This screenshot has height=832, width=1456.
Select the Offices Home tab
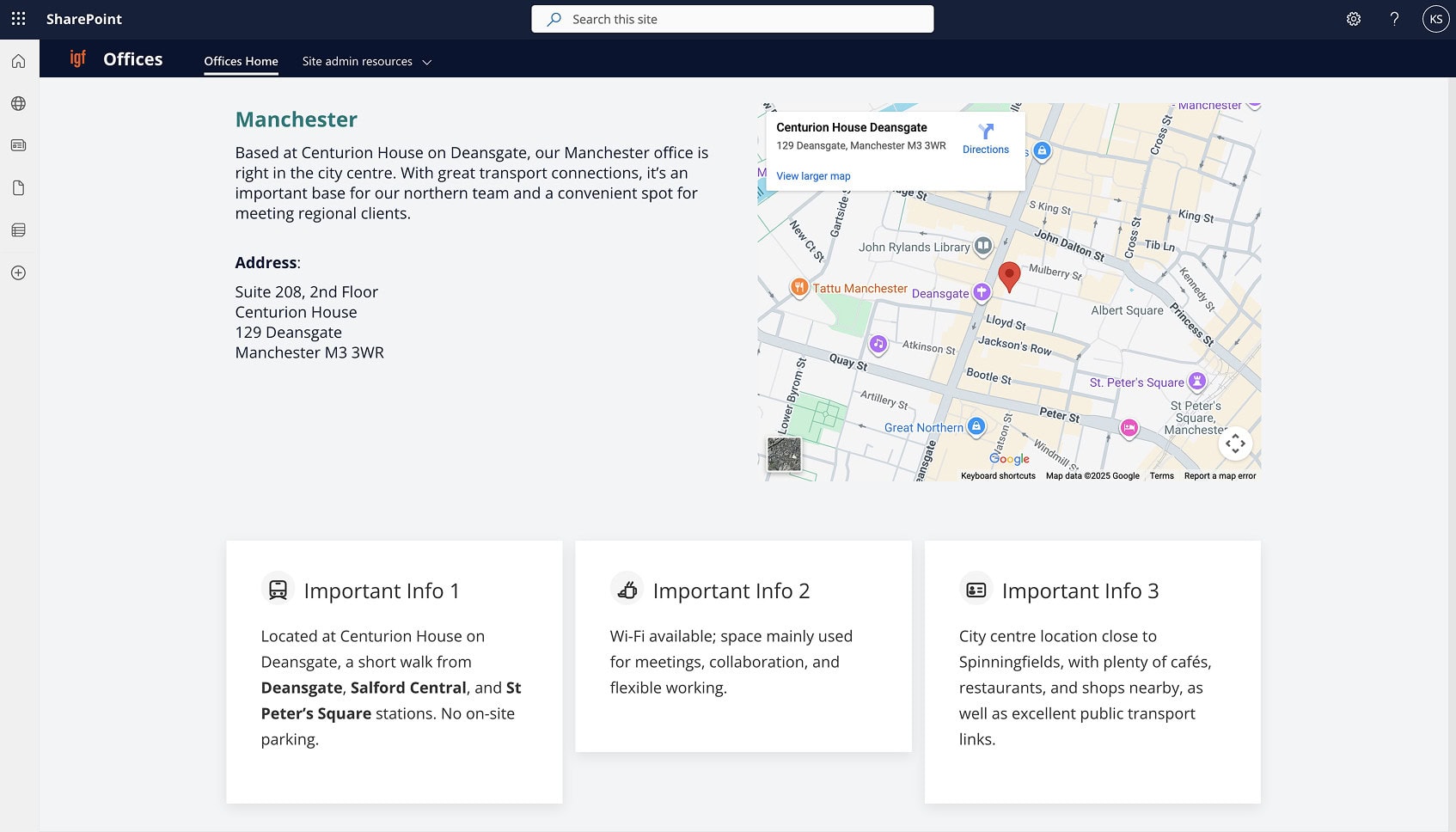241,61
